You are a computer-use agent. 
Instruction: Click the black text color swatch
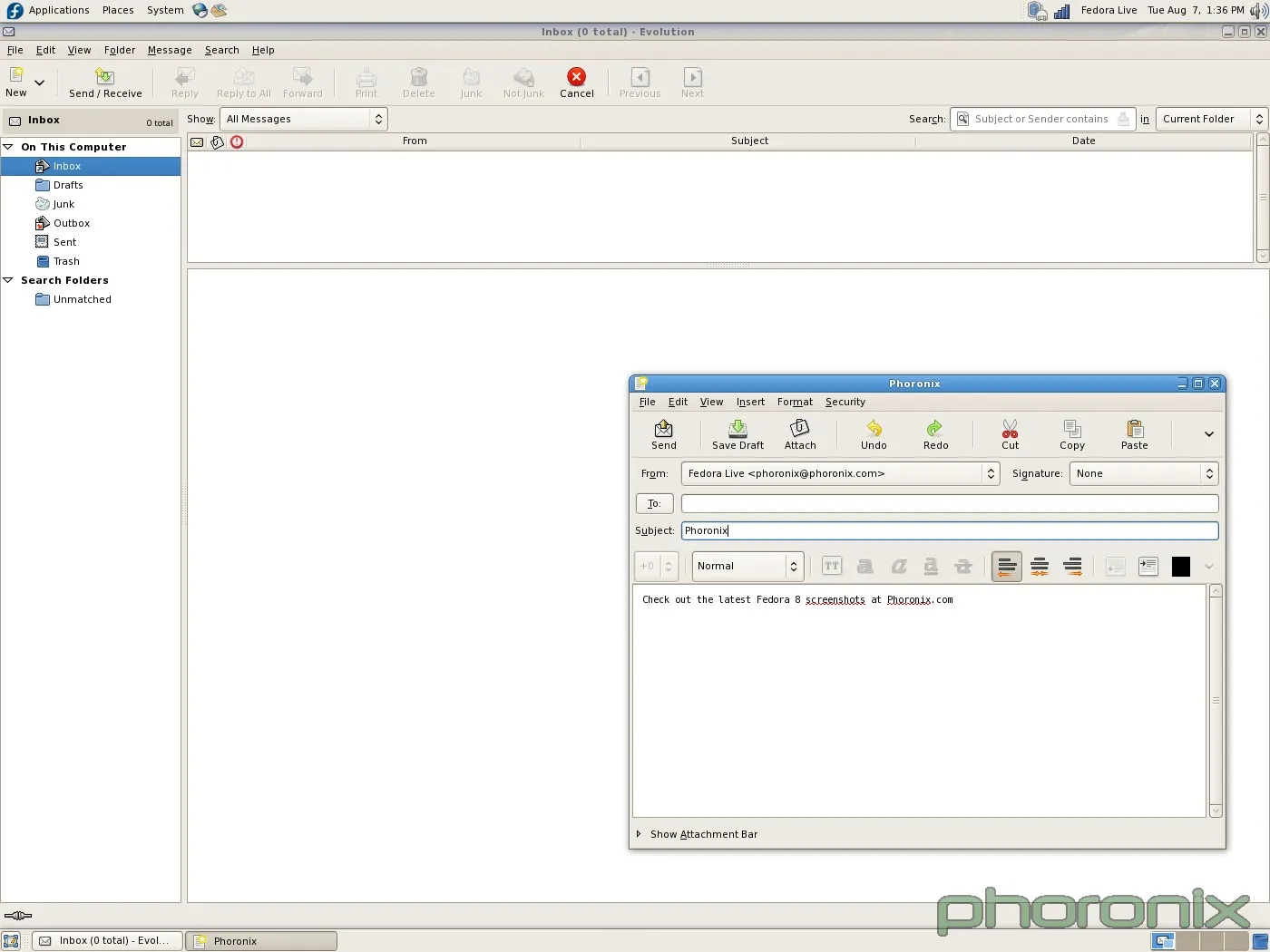(x=1181, y=567)
